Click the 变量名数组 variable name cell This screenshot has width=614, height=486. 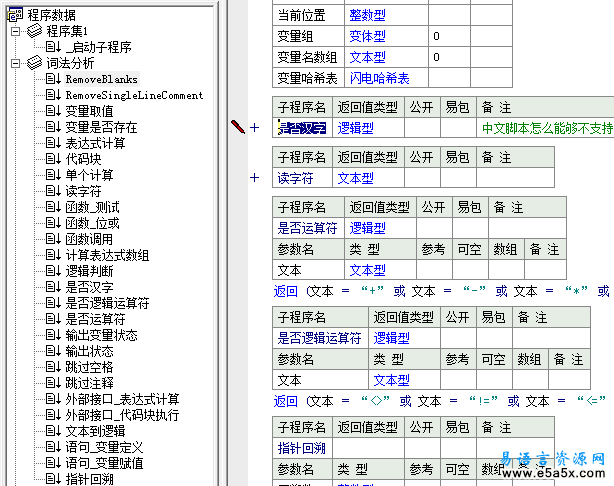click(x=308, y=58)
